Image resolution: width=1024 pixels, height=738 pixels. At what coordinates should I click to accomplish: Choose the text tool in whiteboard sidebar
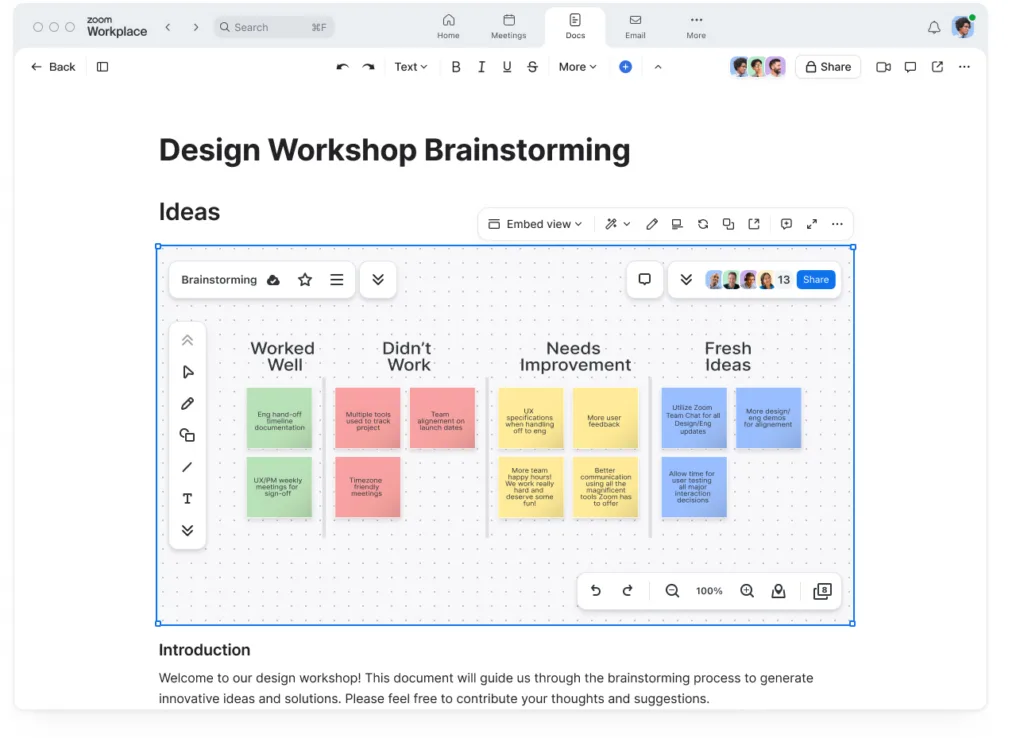point(187,499)
